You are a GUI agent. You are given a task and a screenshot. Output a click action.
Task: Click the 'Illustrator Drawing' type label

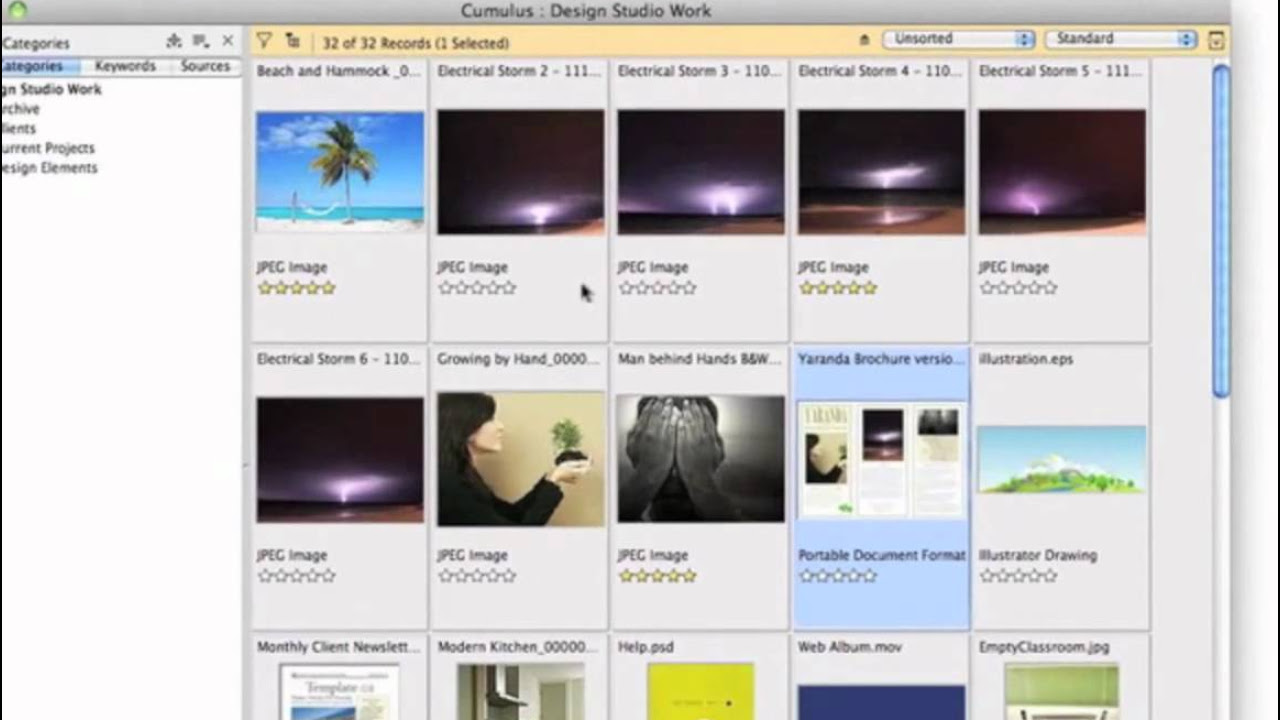(x=1037, y=555)
